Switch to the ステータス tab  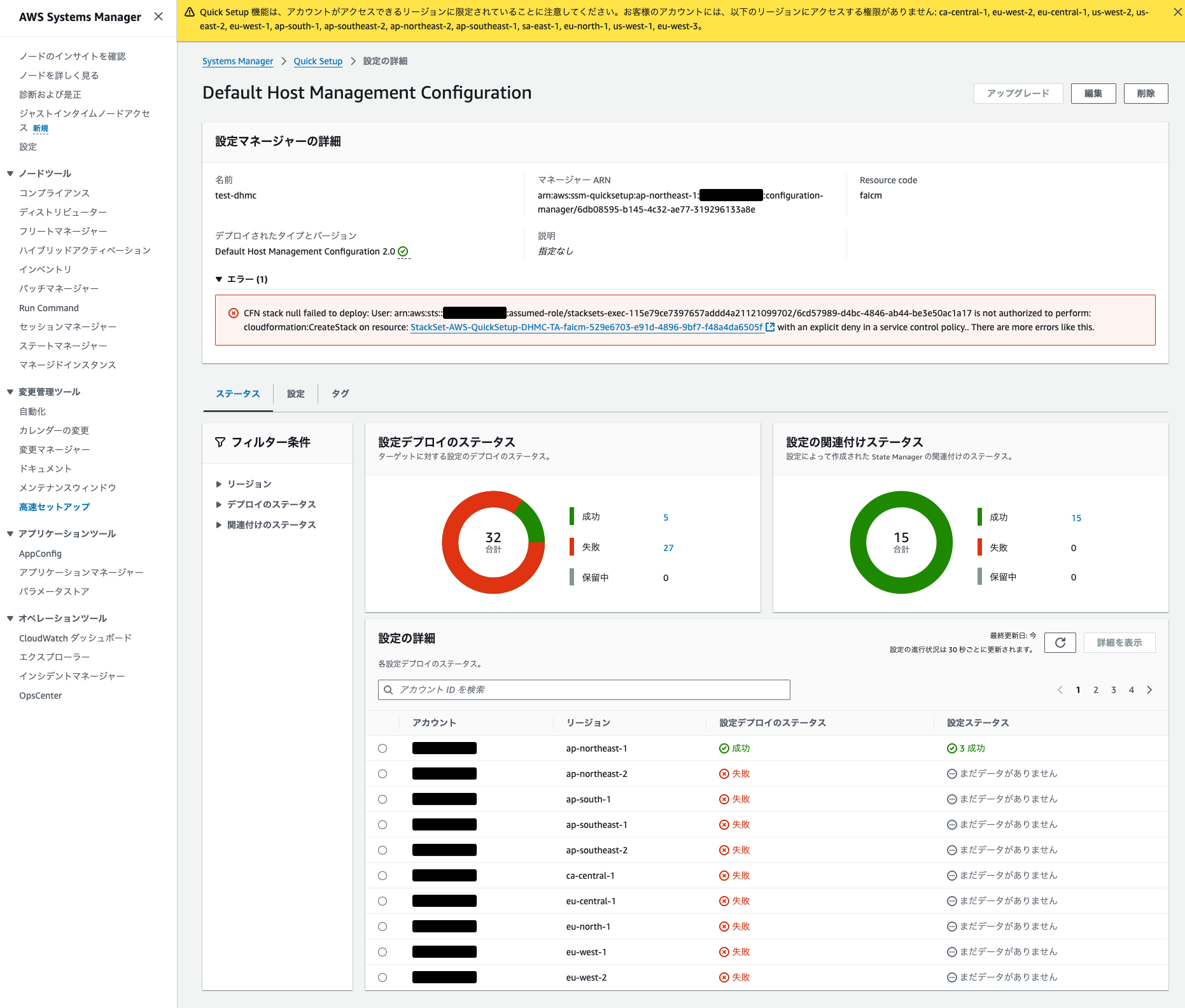point(237,394)
